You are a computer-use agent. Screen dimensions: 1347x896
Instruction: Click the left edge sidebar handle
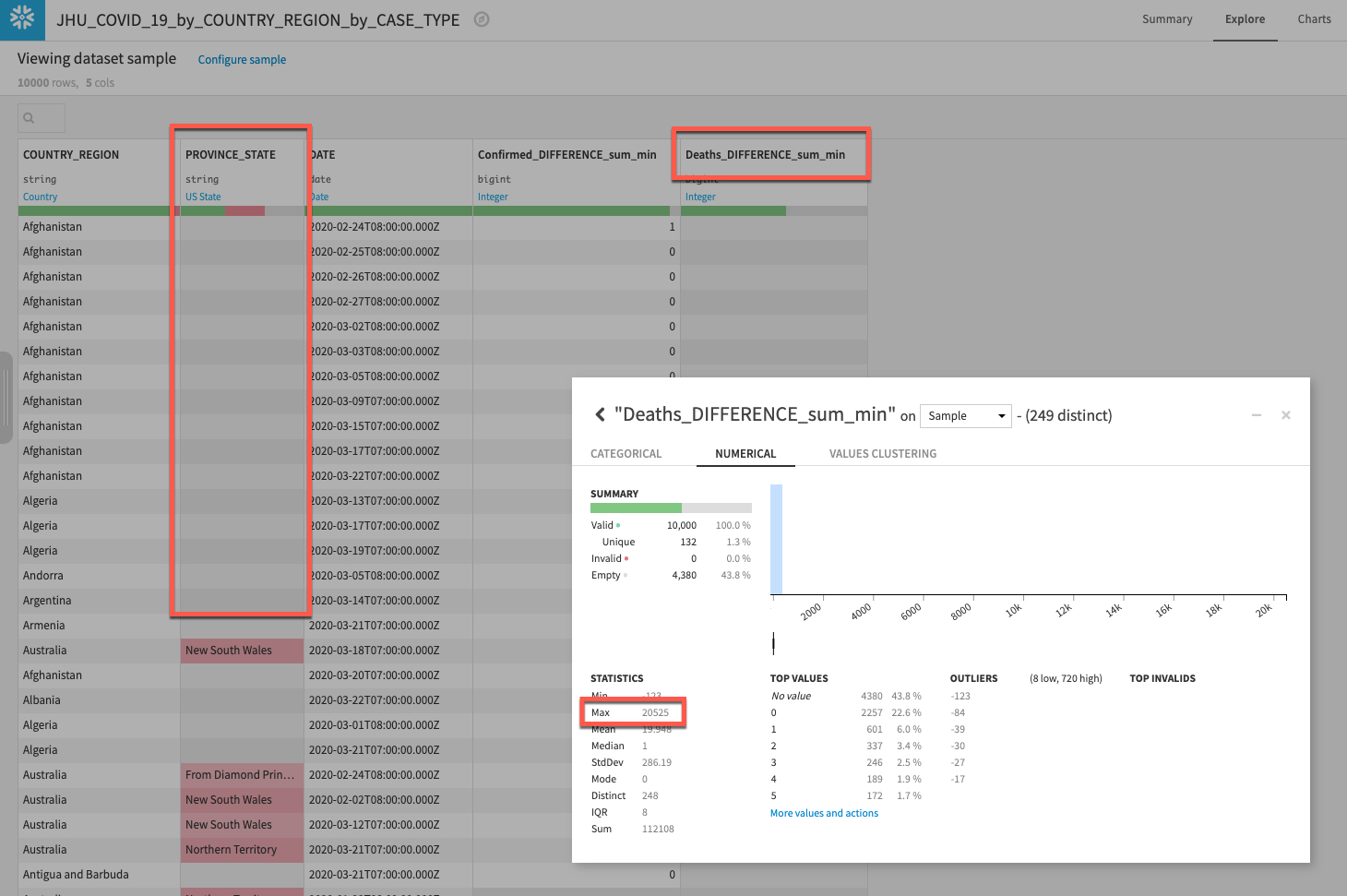(6, 397)
